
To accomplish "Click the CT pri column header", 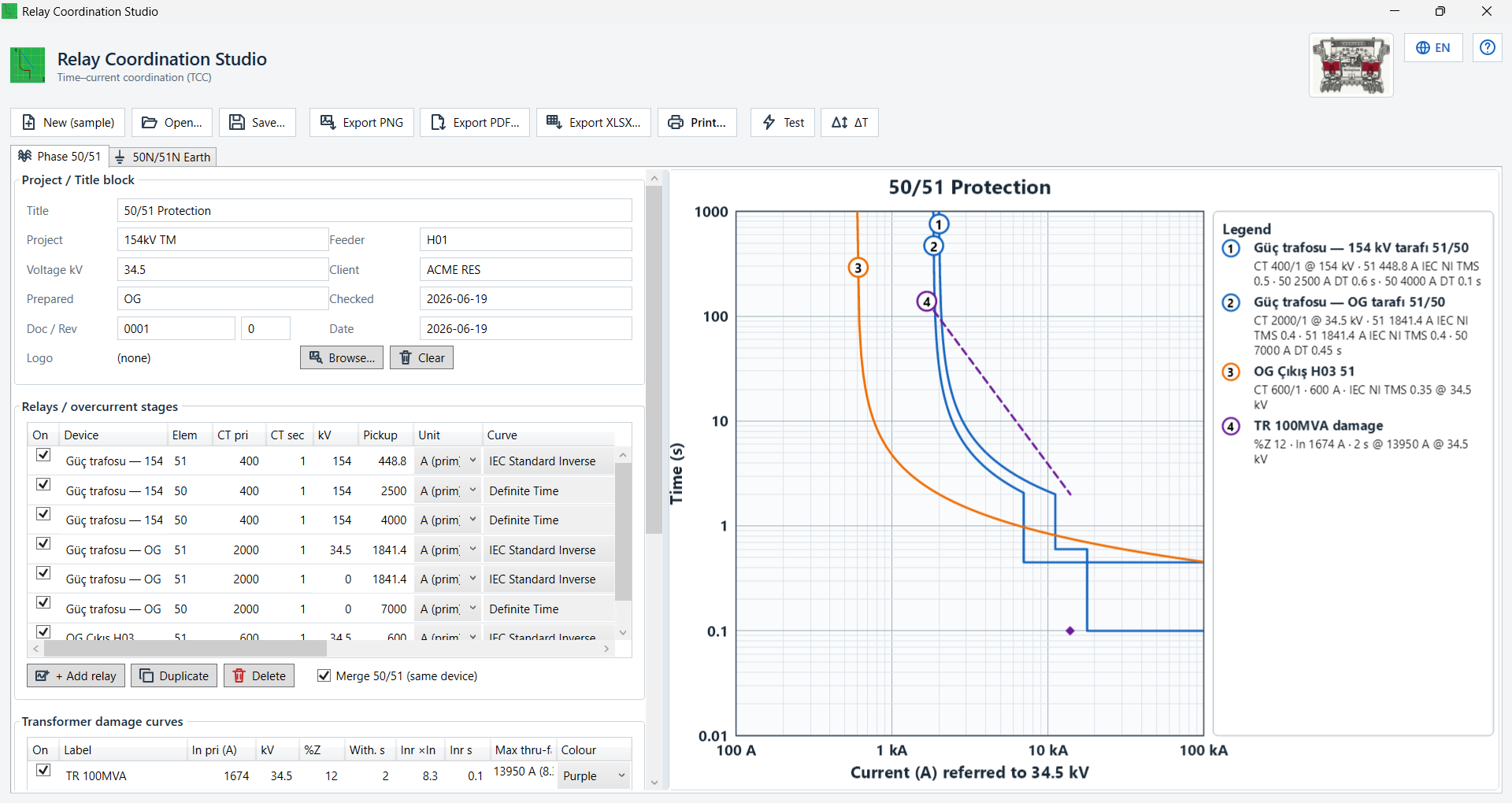I will (239, 435).
